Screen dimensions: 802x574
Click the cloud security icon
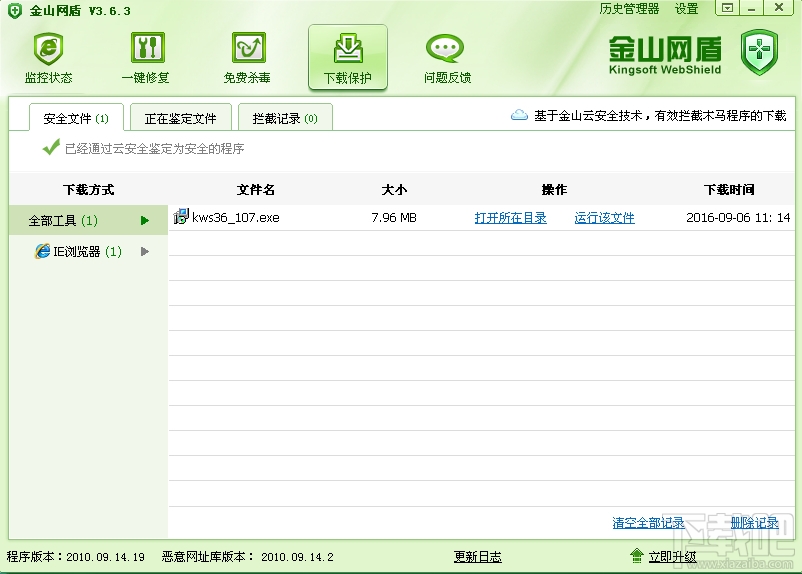click(x=519, y=115)
